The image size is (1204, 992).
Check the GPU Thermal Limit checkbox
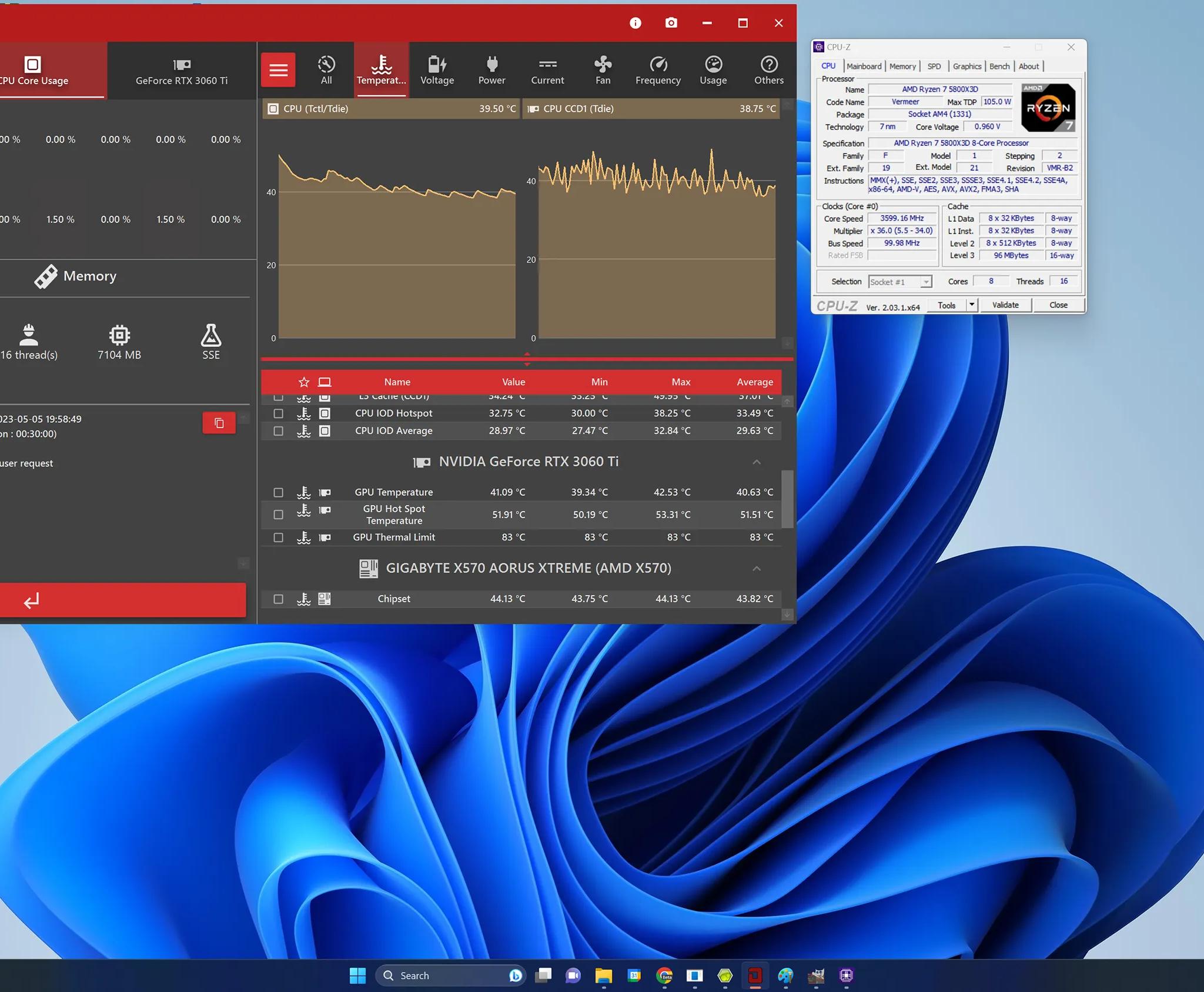coord(279,537)
